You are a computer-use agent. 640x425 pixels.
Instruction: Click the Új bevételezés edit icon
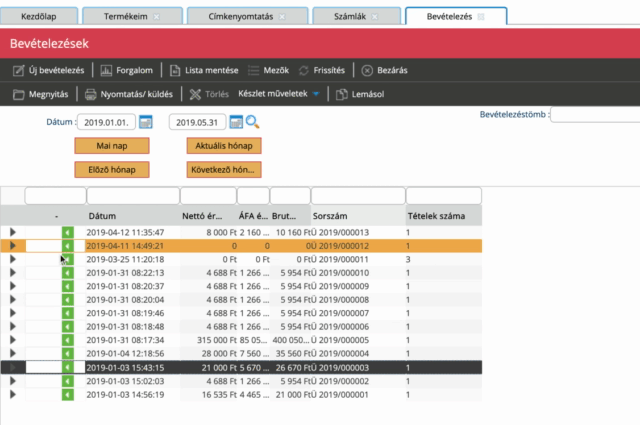[18, 71]
